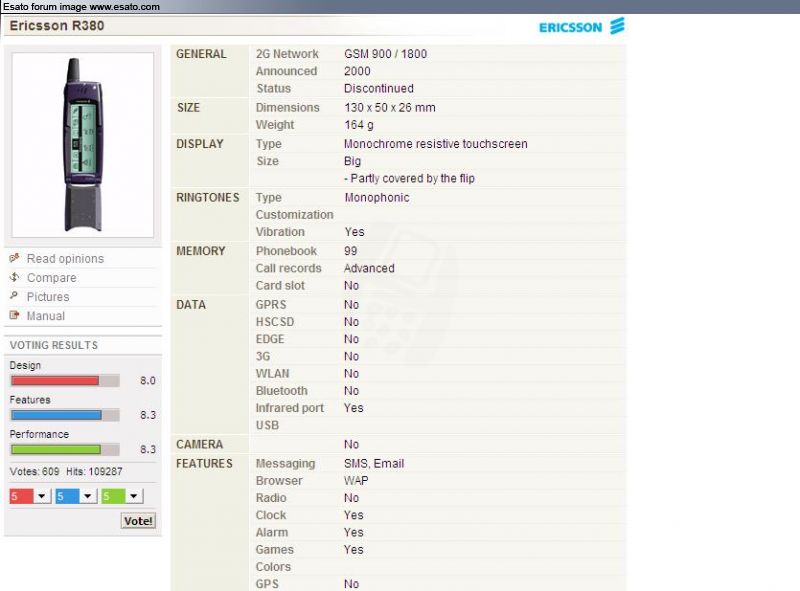
Task: Click the CAMERA section heading
Action: [199, 445]
